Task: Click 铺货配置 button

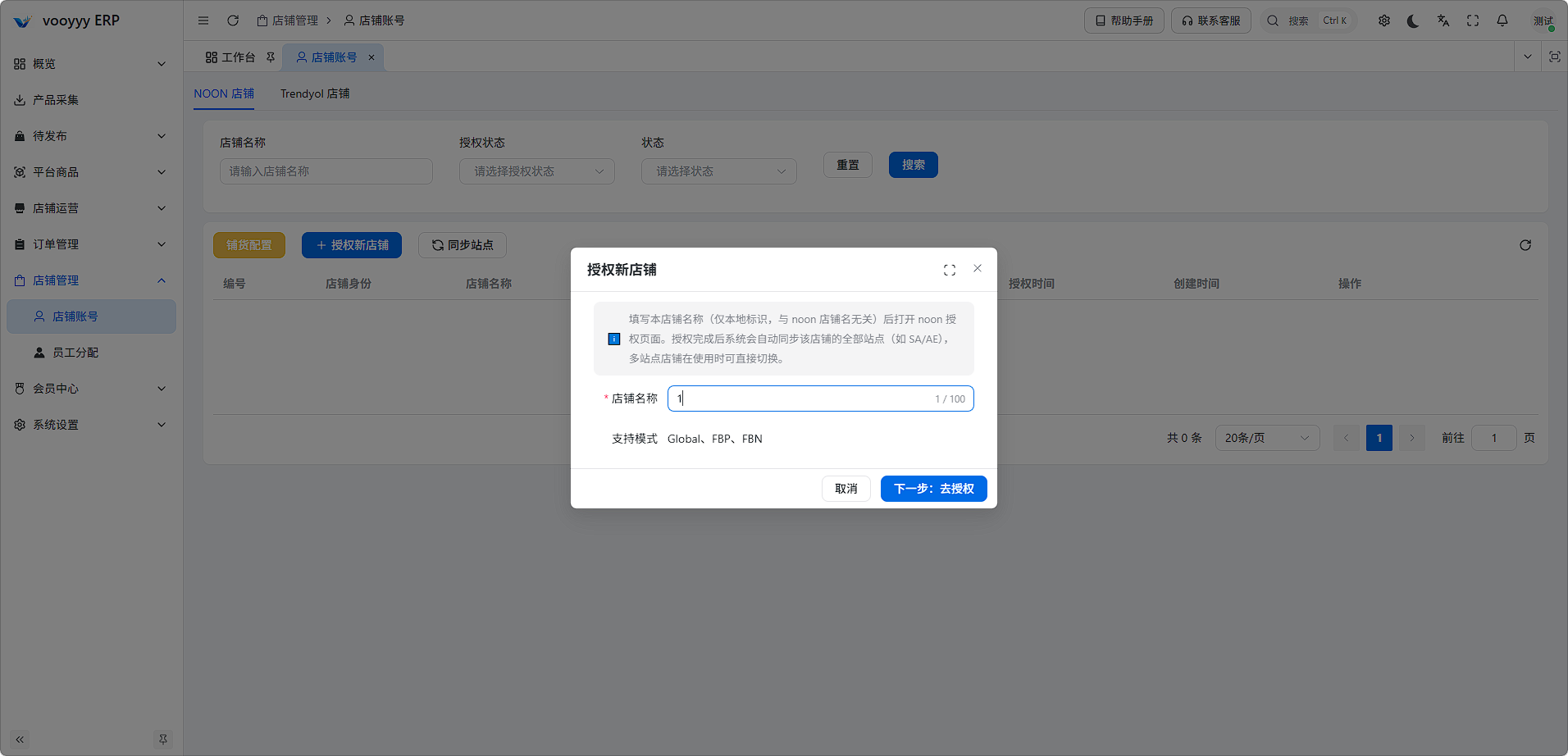Action: [x=249, y=245]
